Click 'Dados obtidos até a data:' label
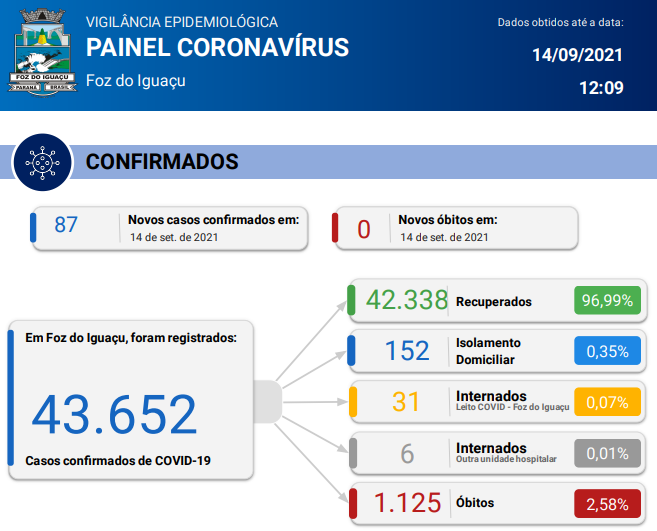This screenshot has width=657, height=531. (561, 22)
